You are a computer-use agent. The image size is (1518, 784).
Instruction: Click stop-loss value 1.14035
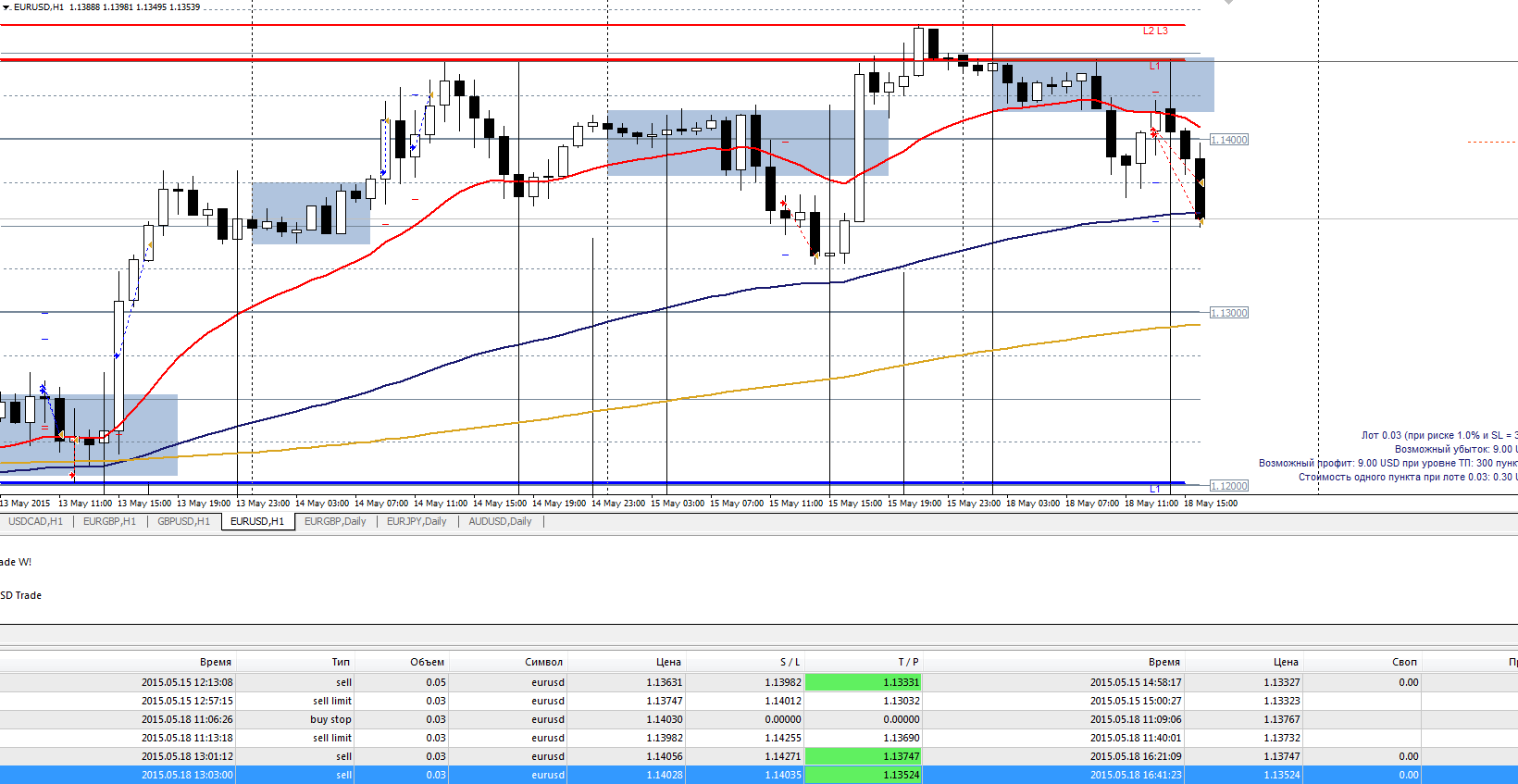pos(783,775)
